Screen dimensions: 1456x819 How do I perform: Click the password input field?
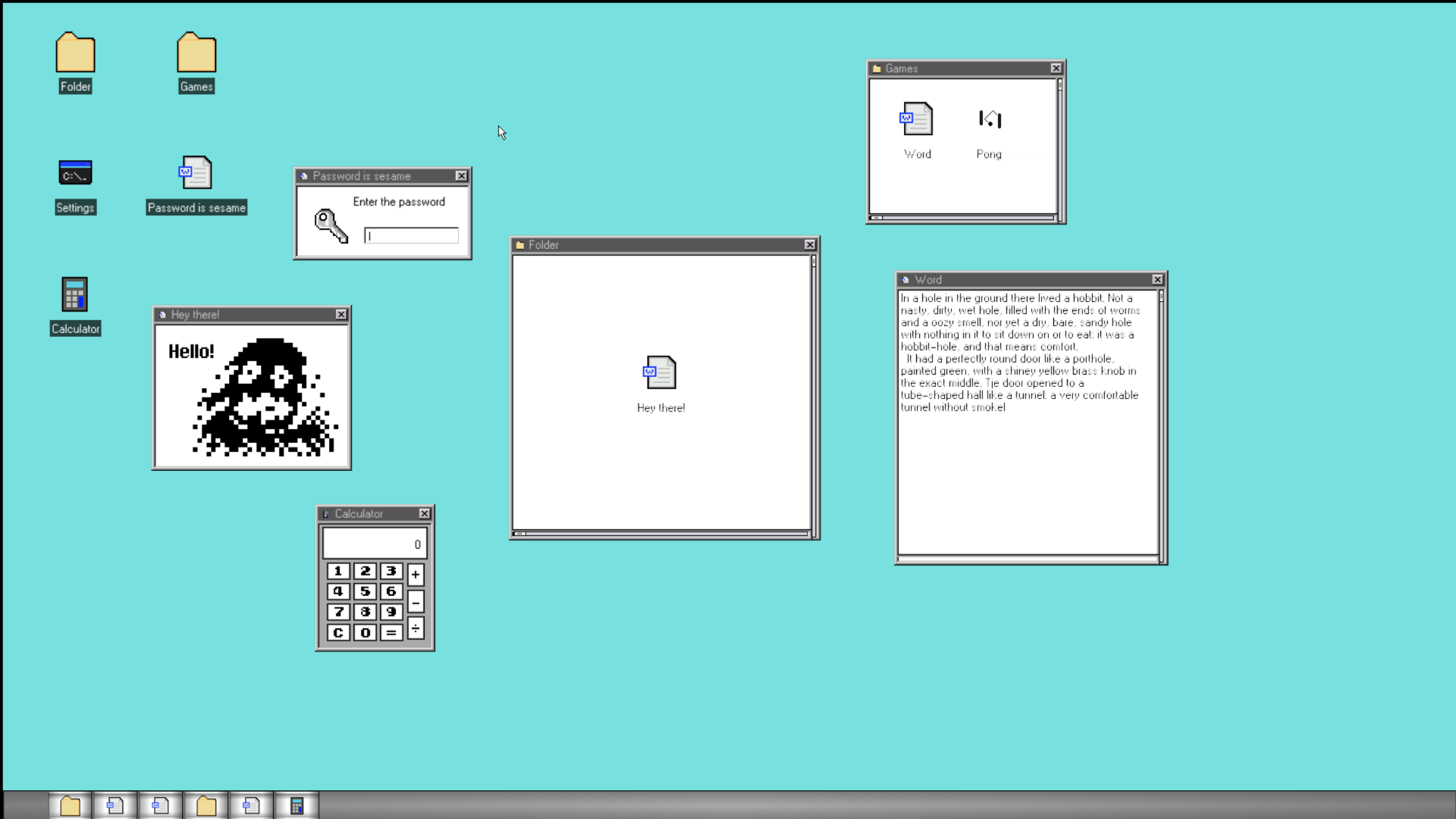pos(411,236)
